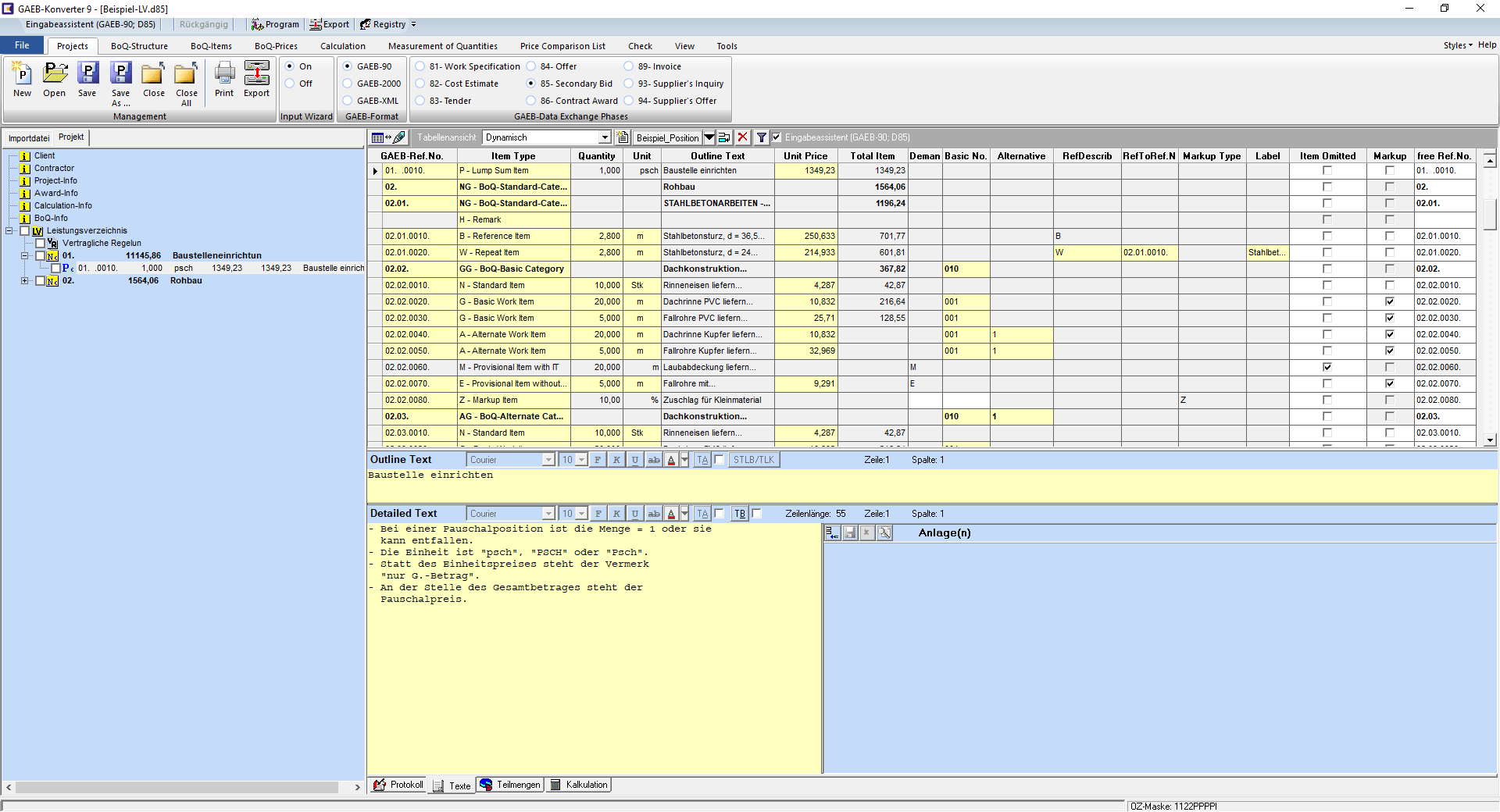1500x812 pixels.
Task: Open the Beispiel_Position black arrow dropdown
Action: pos(709,137)
